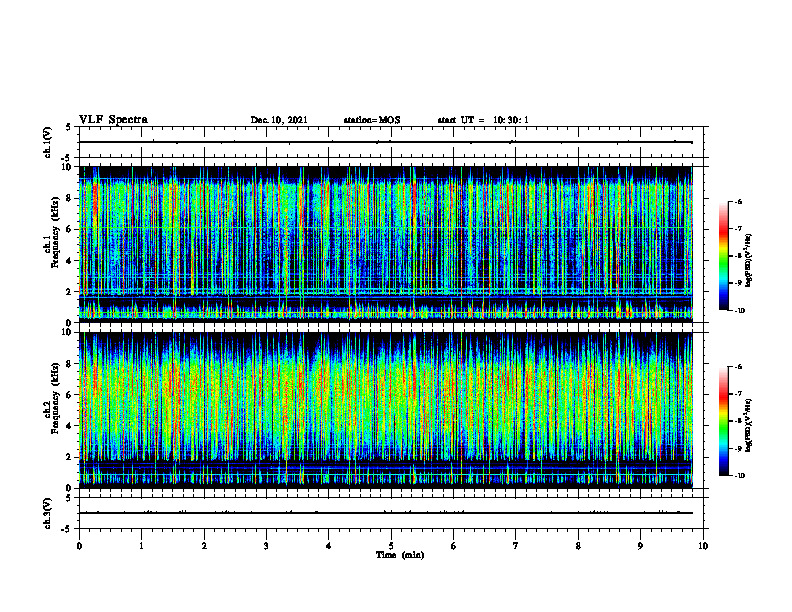Click the ch.1 spectrogram color bar
This screenshot has width=792, height=612.
723,256
